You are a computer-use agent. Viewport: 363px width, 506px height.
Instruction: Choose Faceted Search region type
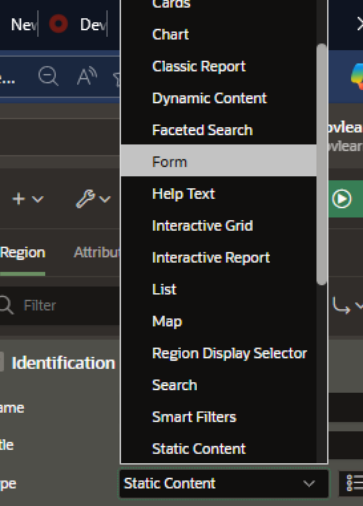tap(218, 130)
